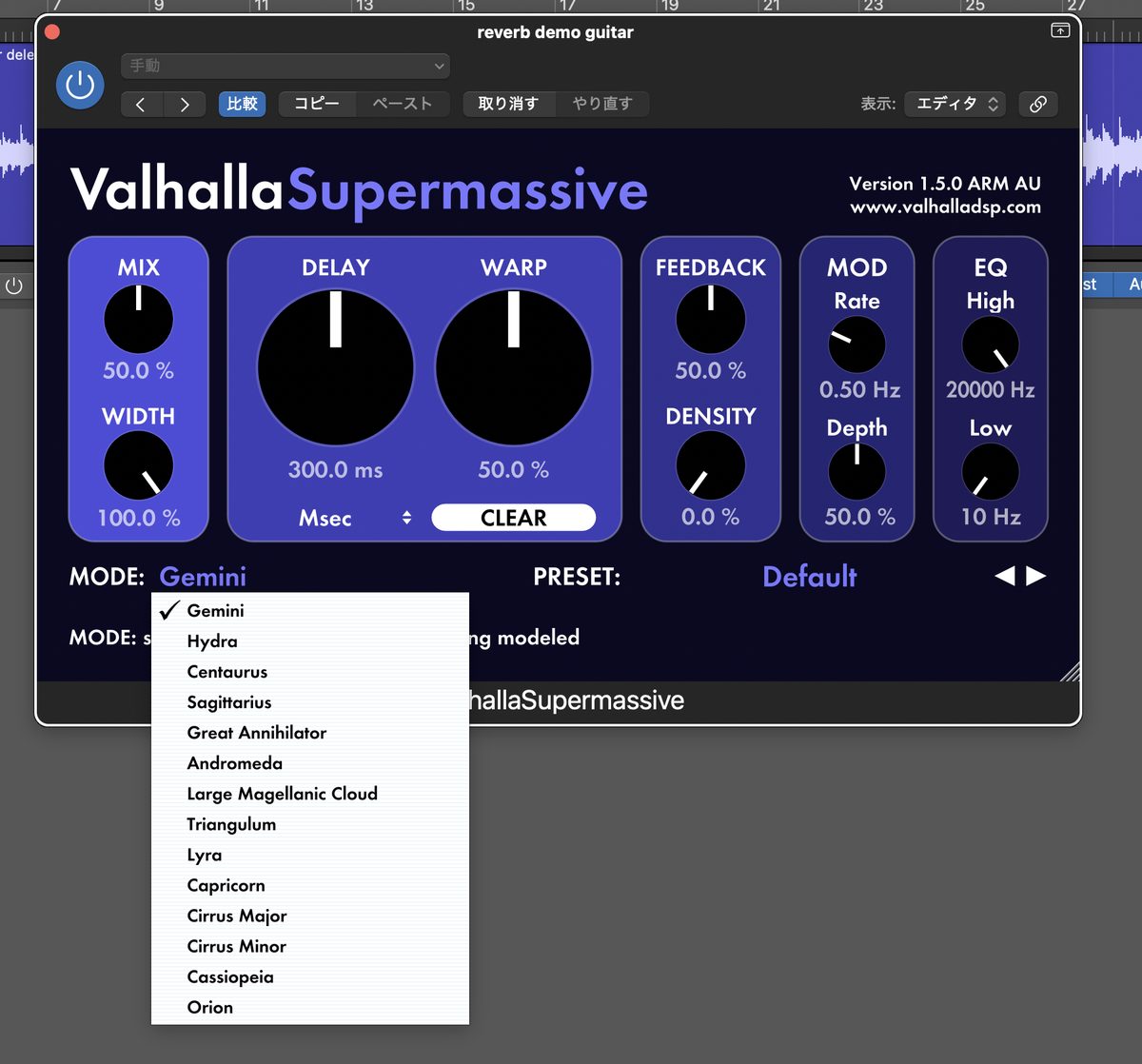Viewport: 1142px width, 1064px height.
Task: Click the コピー copy button
Action: (x=317, y=104)
